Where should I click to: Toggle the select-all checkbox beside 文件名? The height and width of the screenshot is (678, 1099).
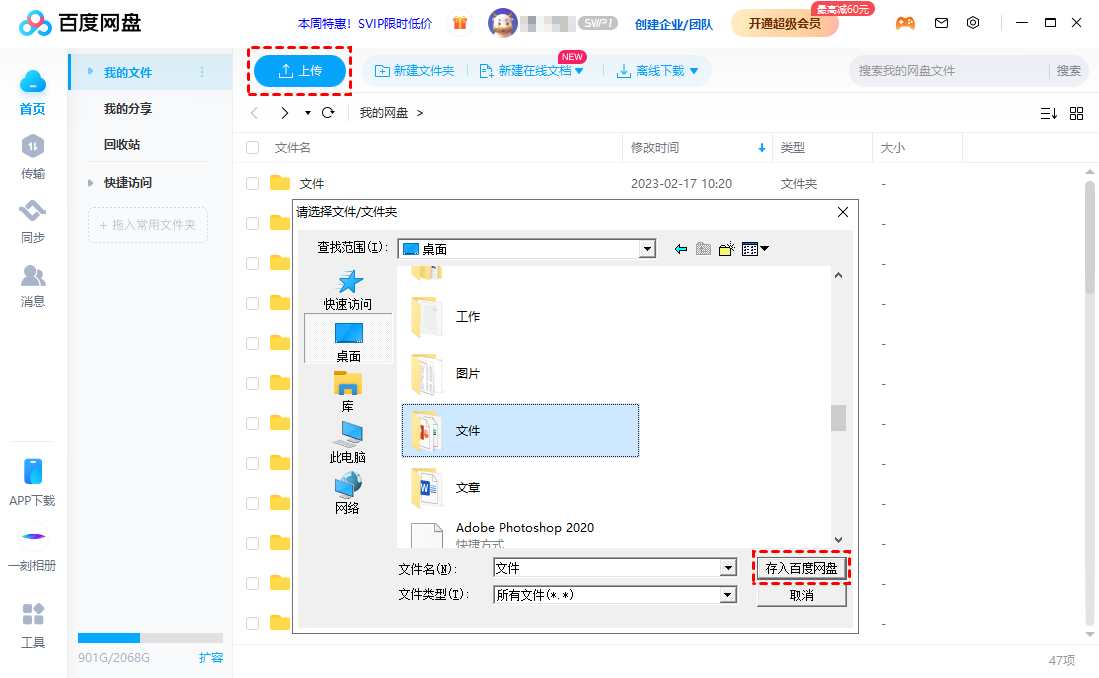click(x=253, y=148)
